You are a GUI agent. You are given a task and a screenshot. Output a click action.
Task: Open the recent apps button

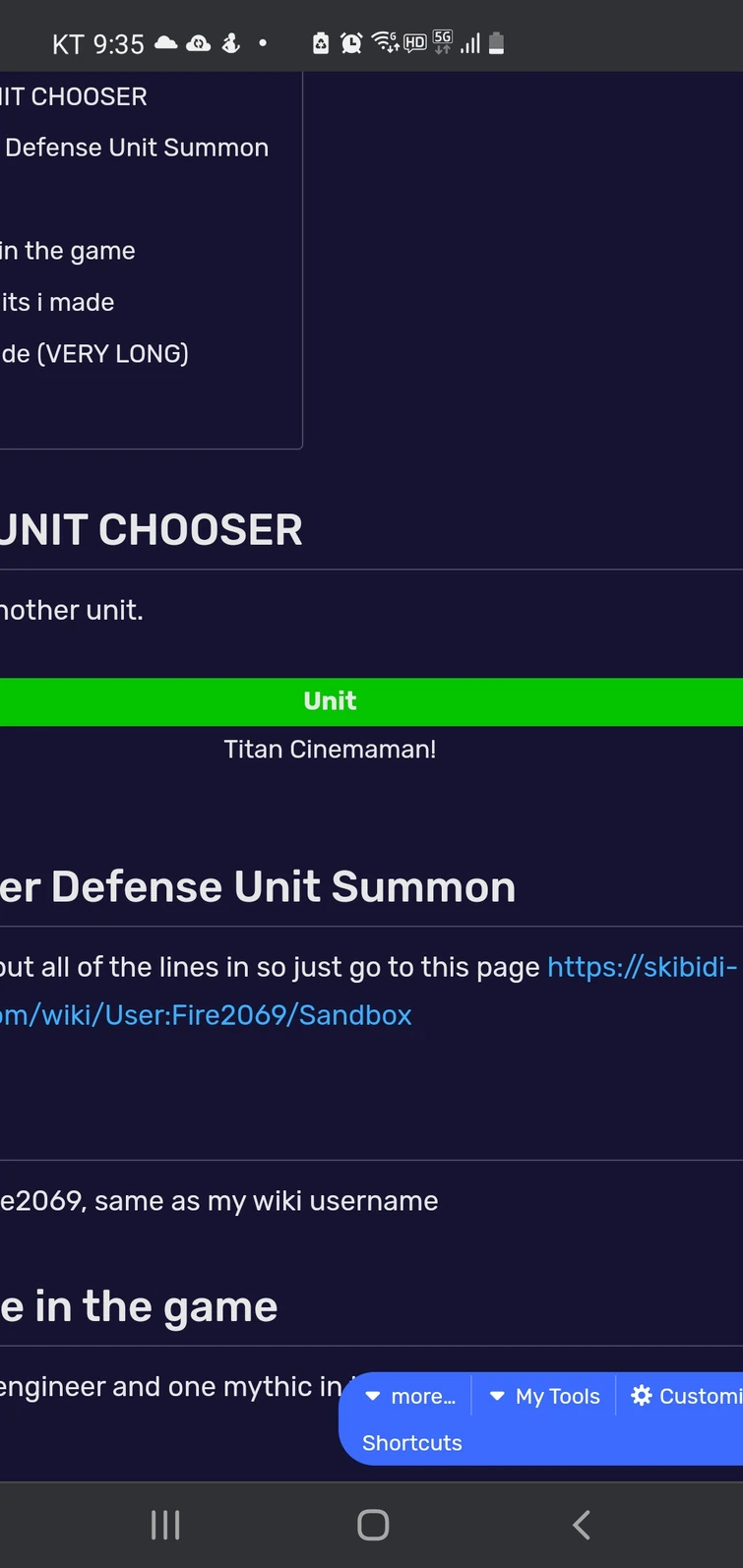coord(165,1525)
